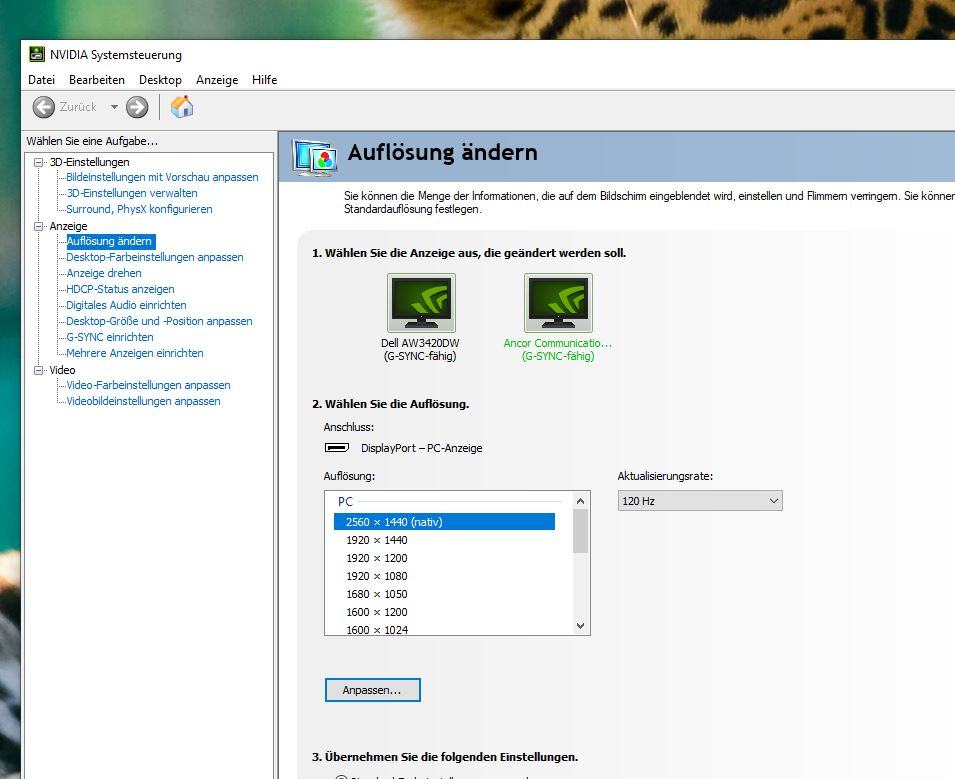Open the Hilfe menu

[x=264, y=80]
